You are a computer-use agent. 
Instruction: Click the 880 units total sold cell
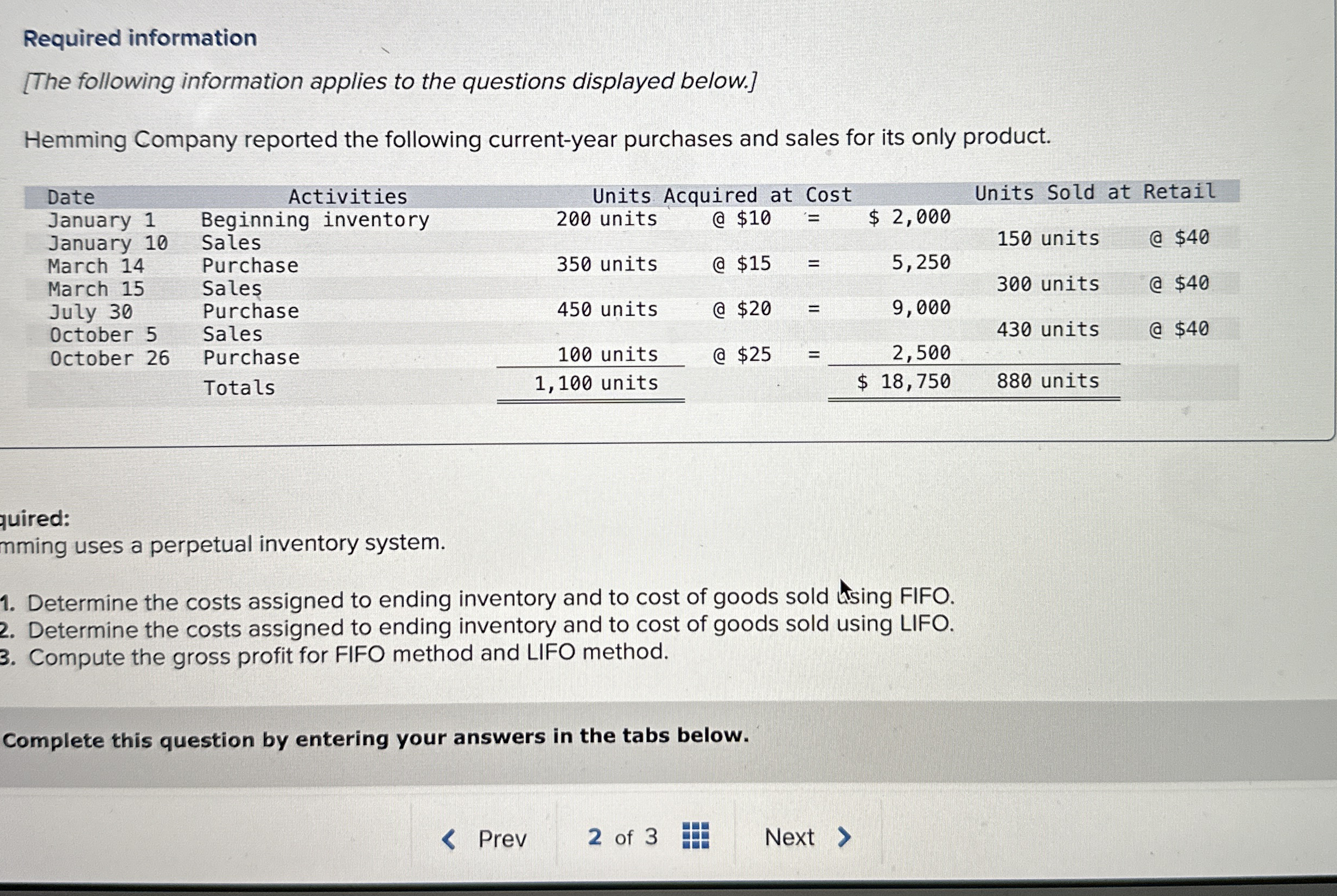(1047, 381)
